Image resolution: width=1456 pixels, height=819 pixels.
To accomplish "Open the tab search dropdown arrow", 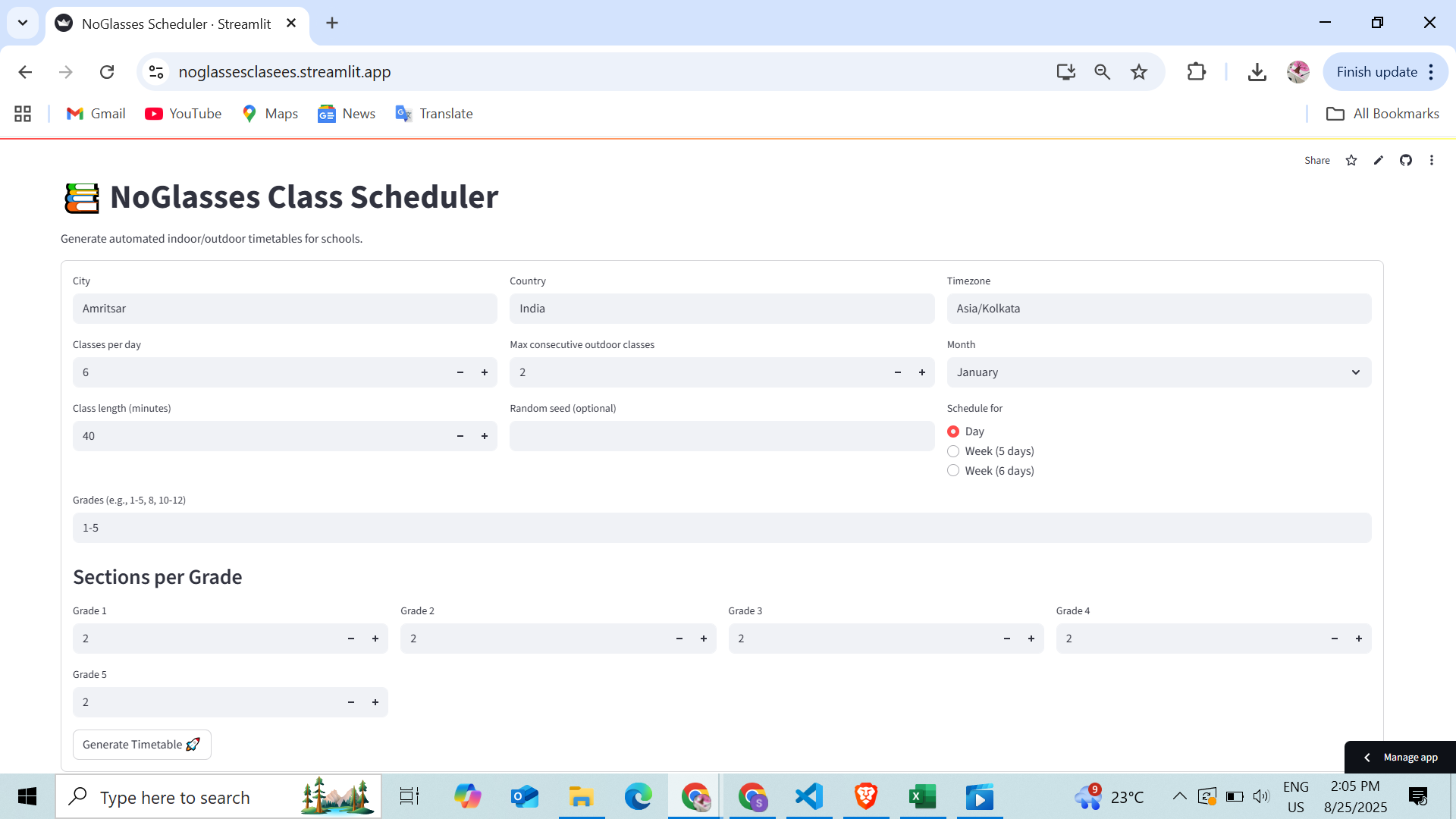I will tap(23, 23).
